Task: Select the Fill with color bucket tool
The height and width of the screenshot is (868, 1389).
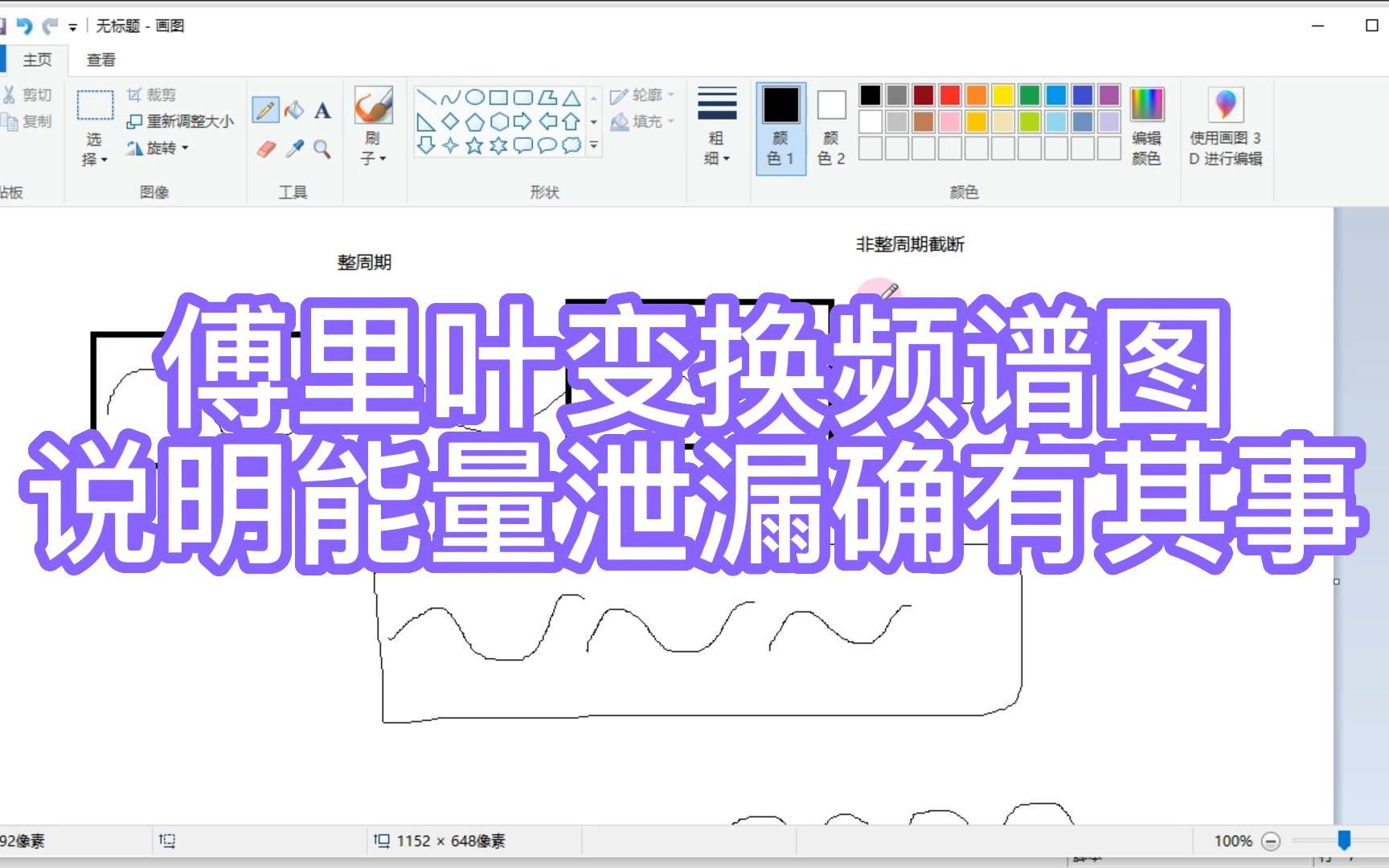Action: [294, 109]
